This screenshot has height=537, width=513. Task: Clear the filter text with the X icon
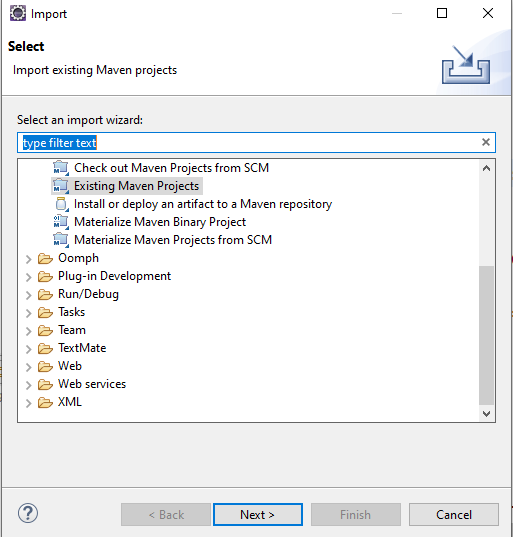point(486,142)
